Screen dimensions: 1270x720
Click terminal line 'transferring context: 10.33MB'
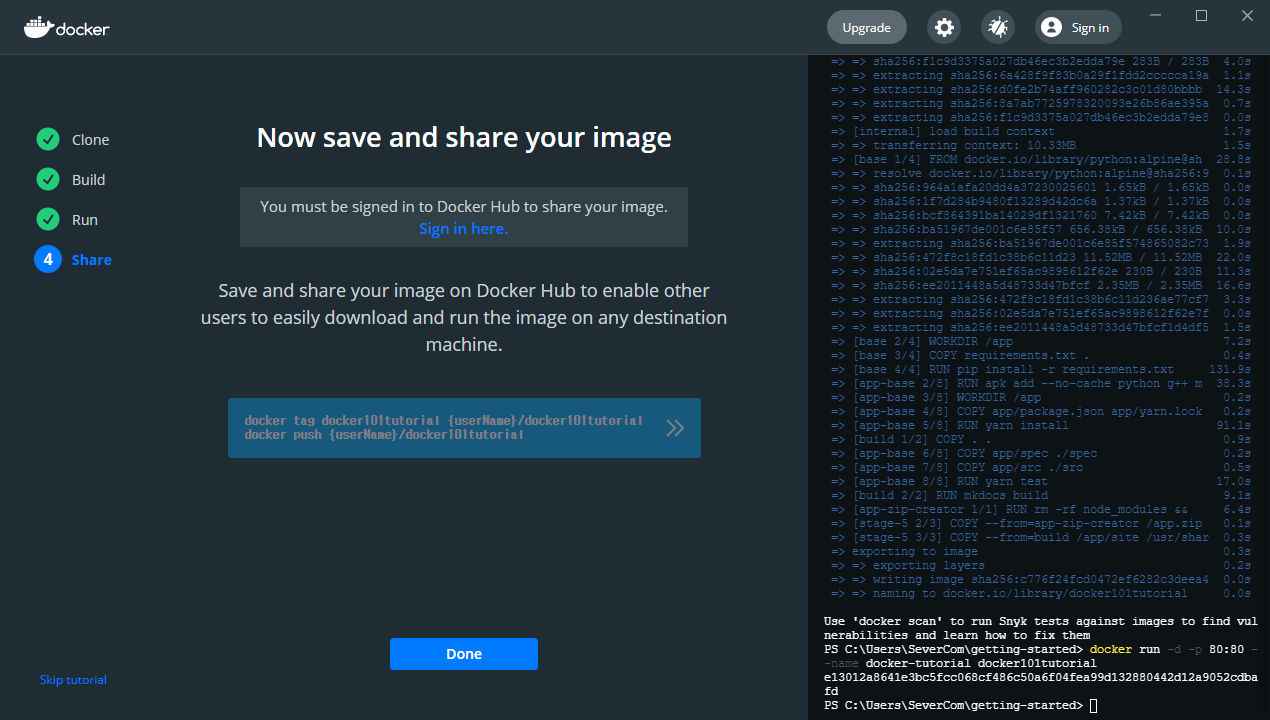(x=1040, y=145)
